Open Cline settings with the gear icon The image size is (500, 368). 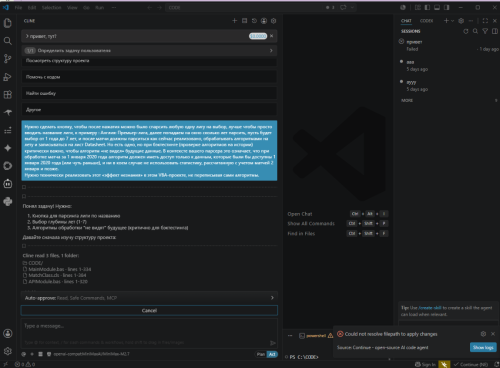click(273, 21)
